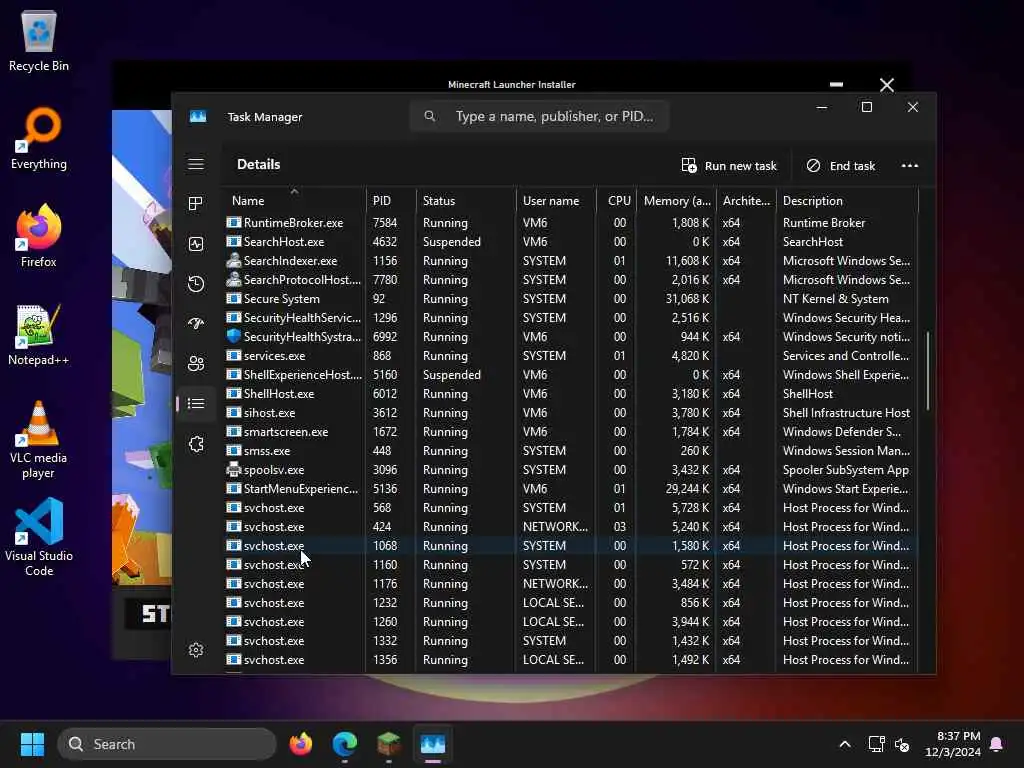Select svchost.exe with PID 568
Screen dimensions: 1024x768
(x=571, y=507)
